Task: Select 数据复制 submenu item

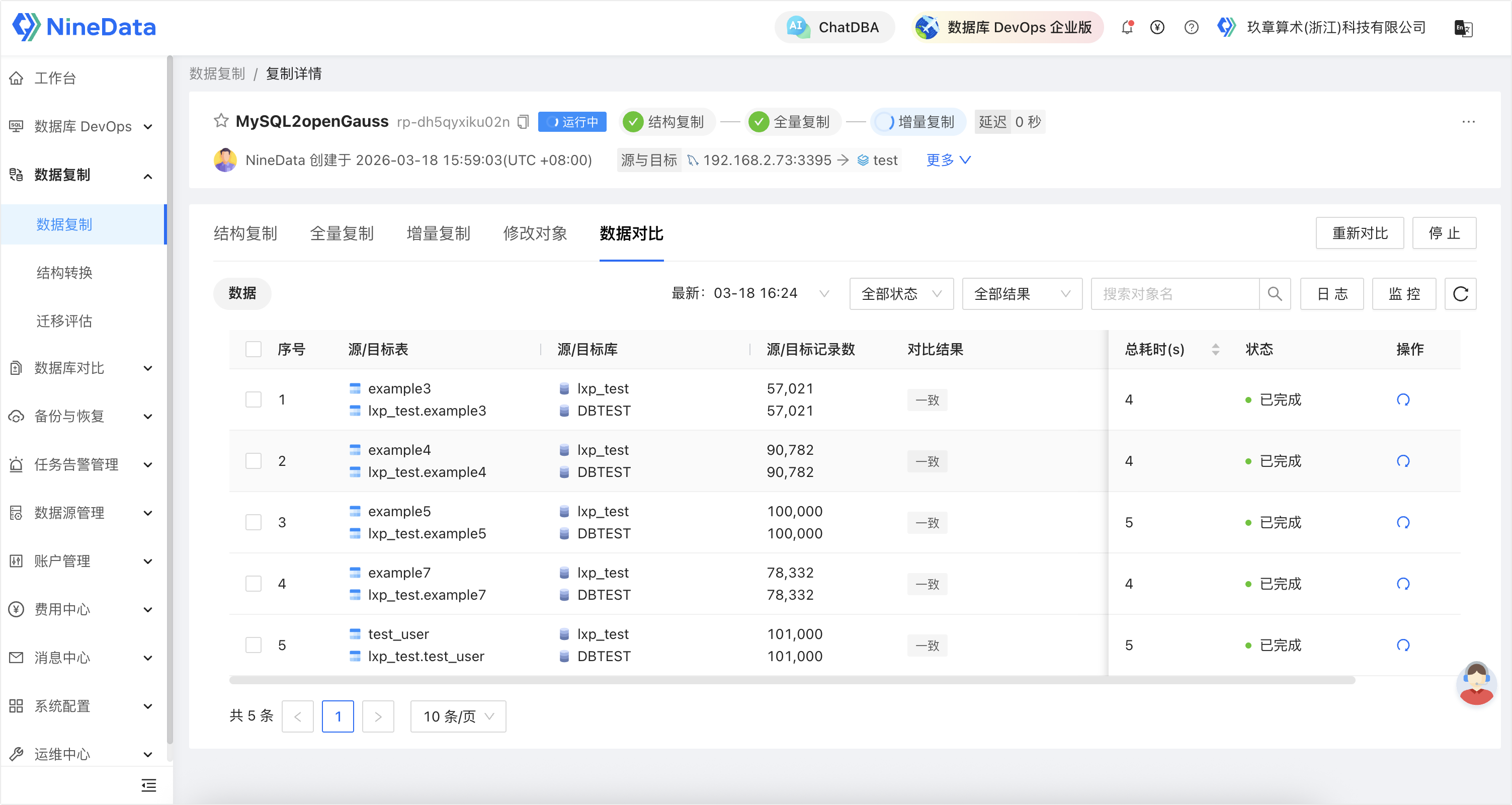Action: point(83,224)
